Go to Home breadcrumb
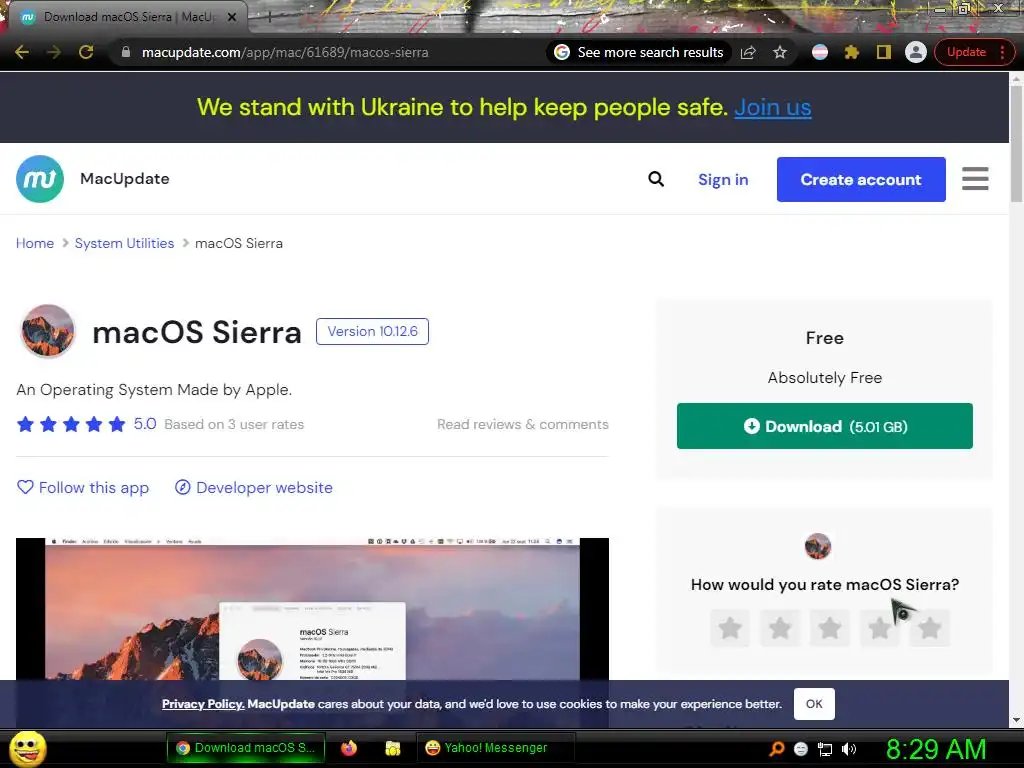The image size is (1024, 768). click(x=35, y=243)
